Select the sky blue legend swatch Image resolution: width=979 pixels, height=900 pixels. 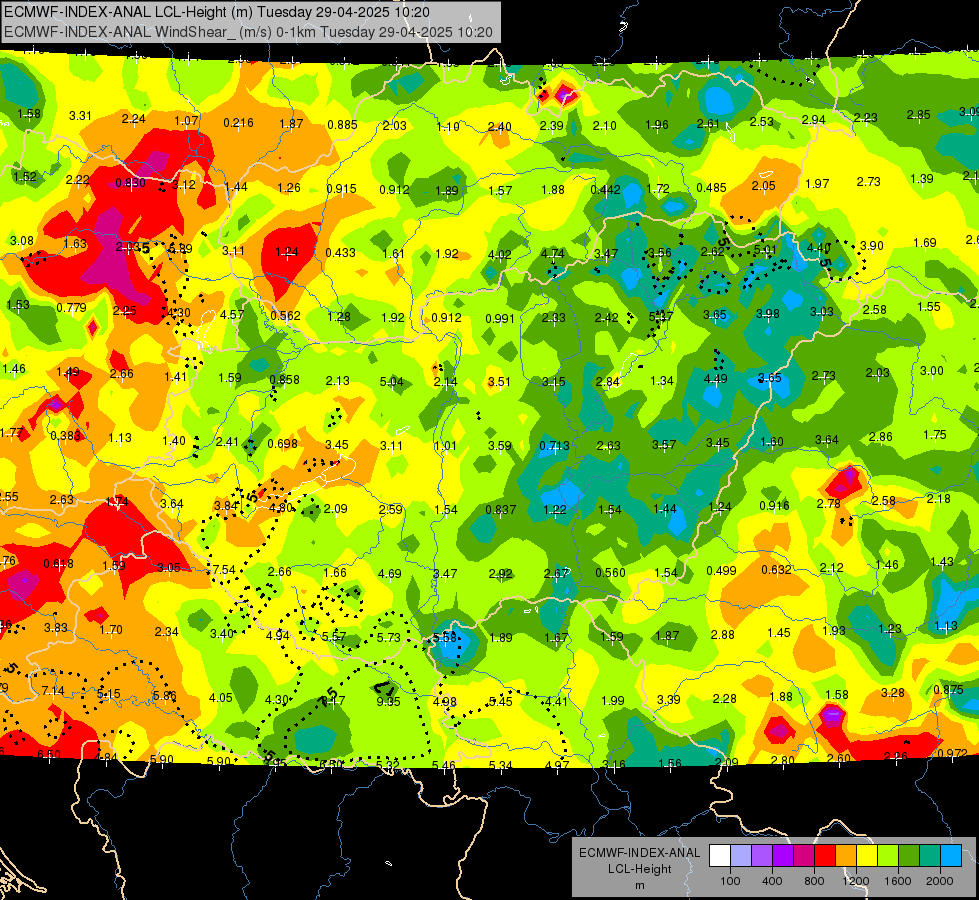[x=951, y=855]
